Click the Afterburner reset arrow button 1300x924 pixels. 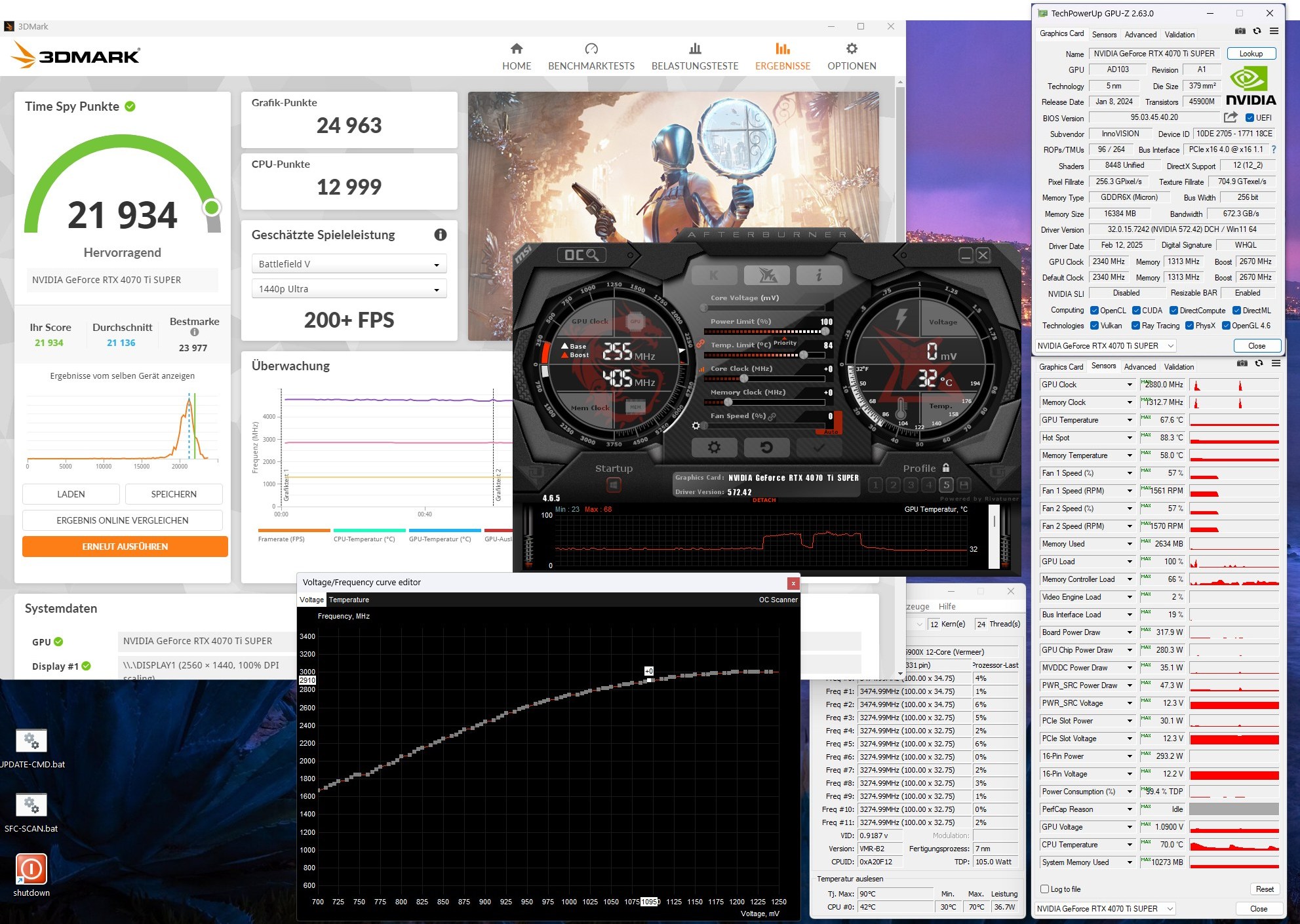click(x=766, y=448)
